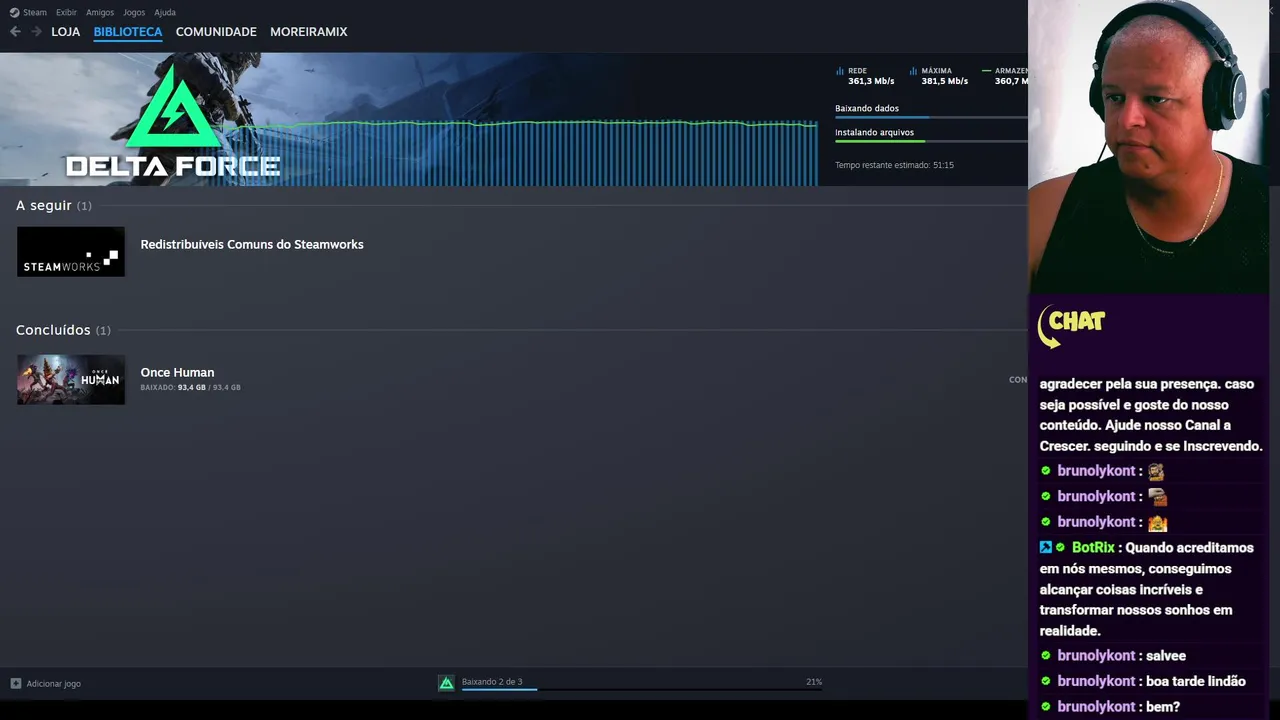
Task: Click the Instalando arquivos progress bar
Action: [x=931, y=141]
